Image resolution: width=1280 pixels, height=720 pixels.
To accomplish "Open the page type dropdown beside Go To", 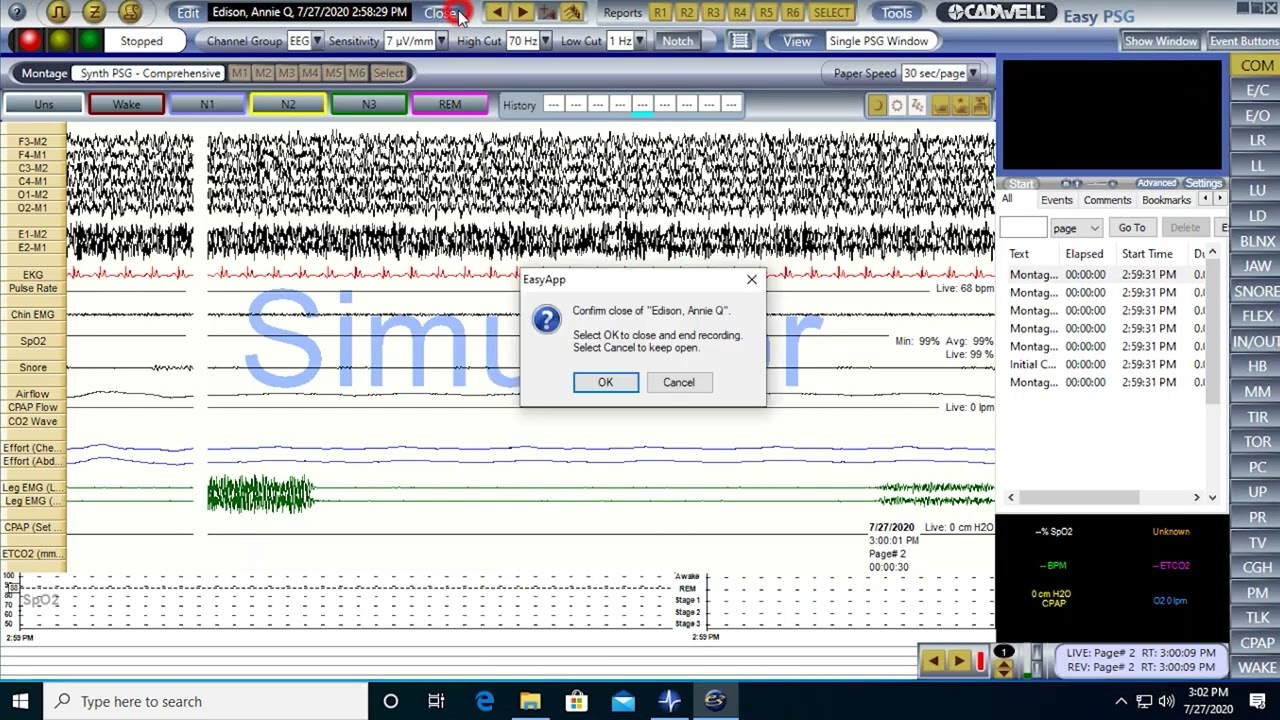I will pos(1076,228).
